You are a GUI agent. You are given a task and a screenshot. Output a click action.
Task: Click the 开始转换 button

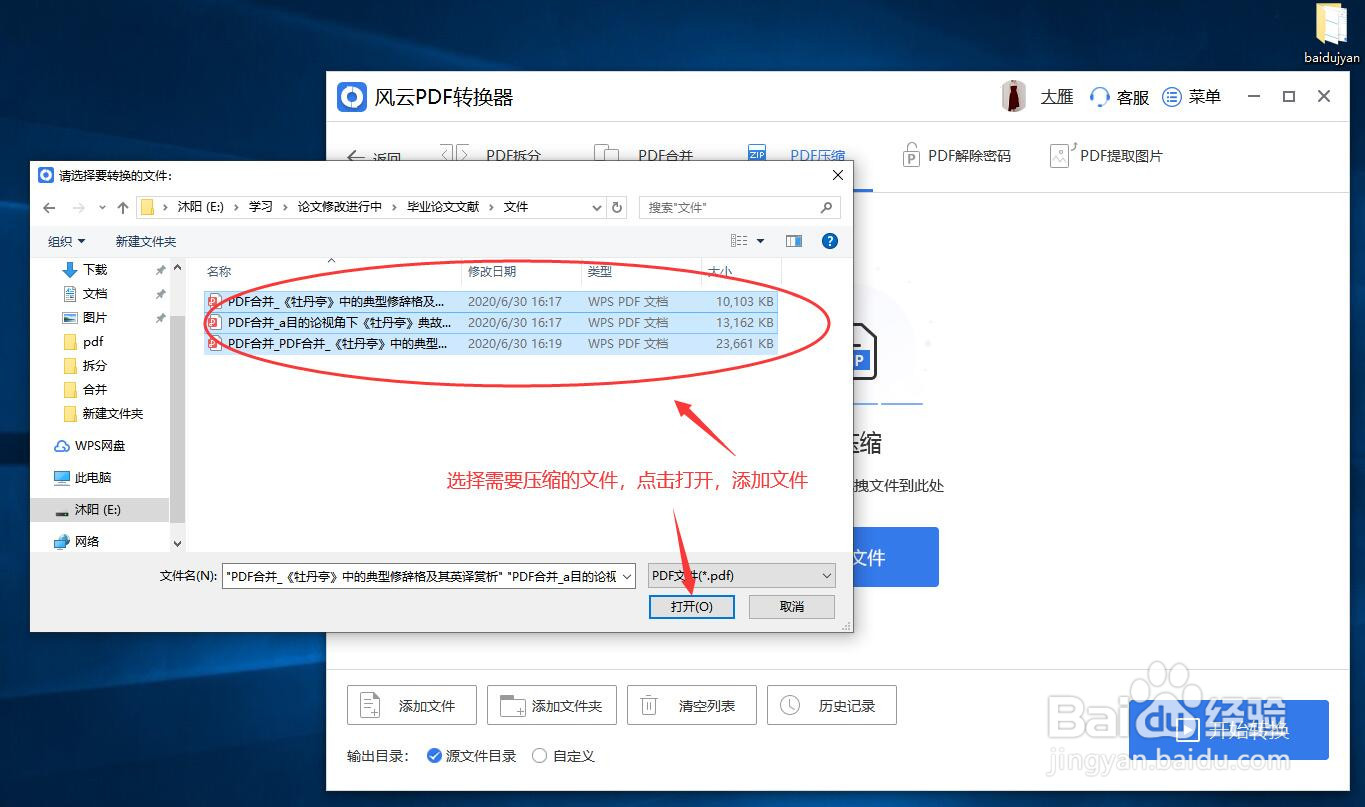[1228, 730]
